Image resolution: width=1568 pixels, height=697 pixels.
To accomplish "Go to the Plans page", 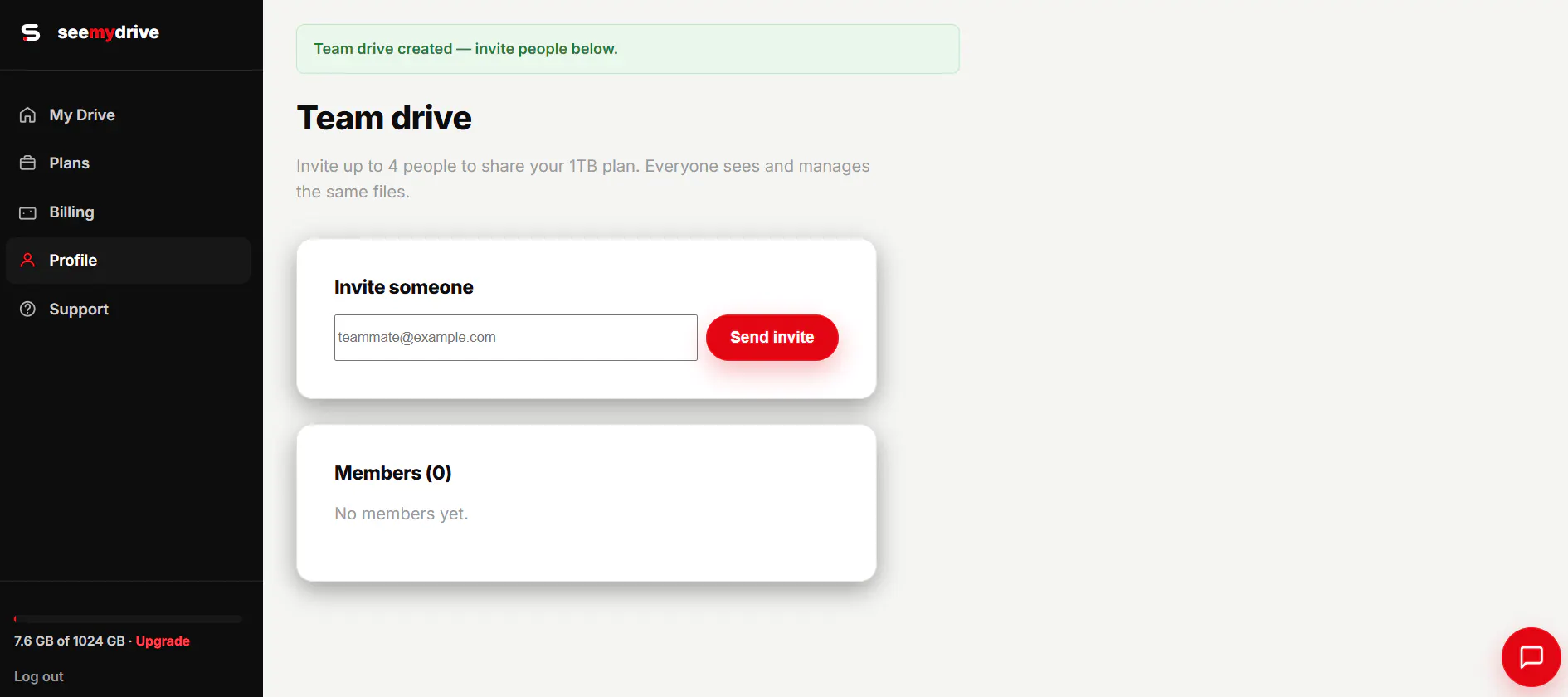I will pyautogui.click(x=128, y=163).
